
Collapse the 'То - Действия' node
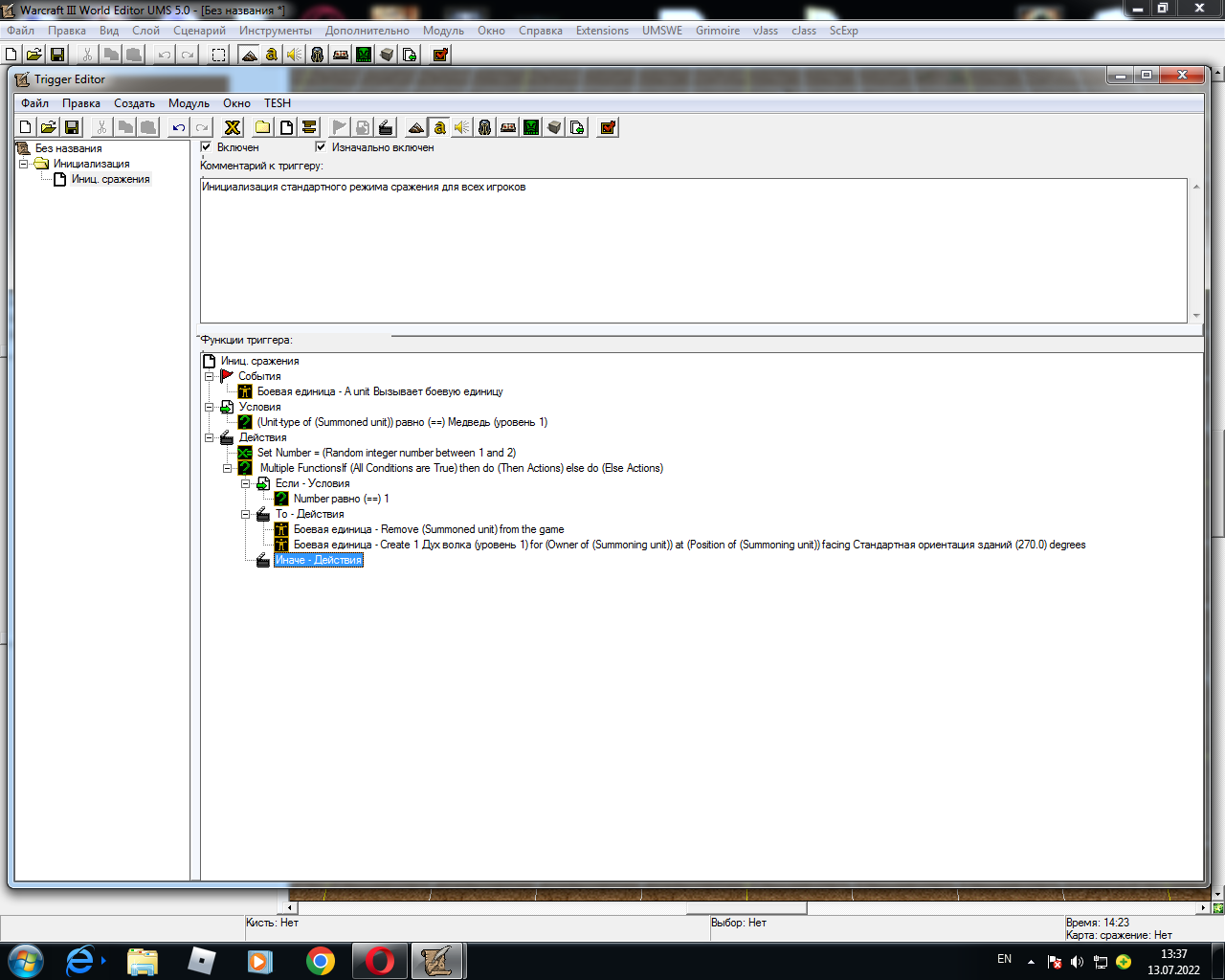point(245,514)
